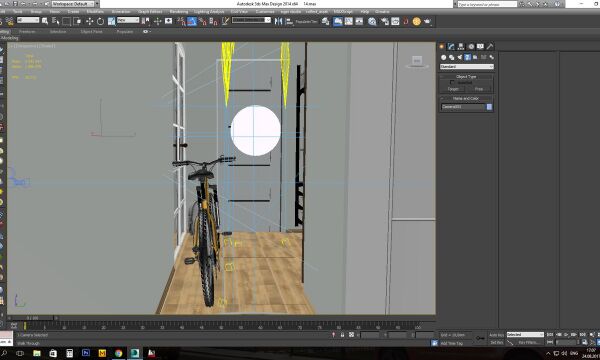Click the Align tool icon
600x360 pixels.
289,21
